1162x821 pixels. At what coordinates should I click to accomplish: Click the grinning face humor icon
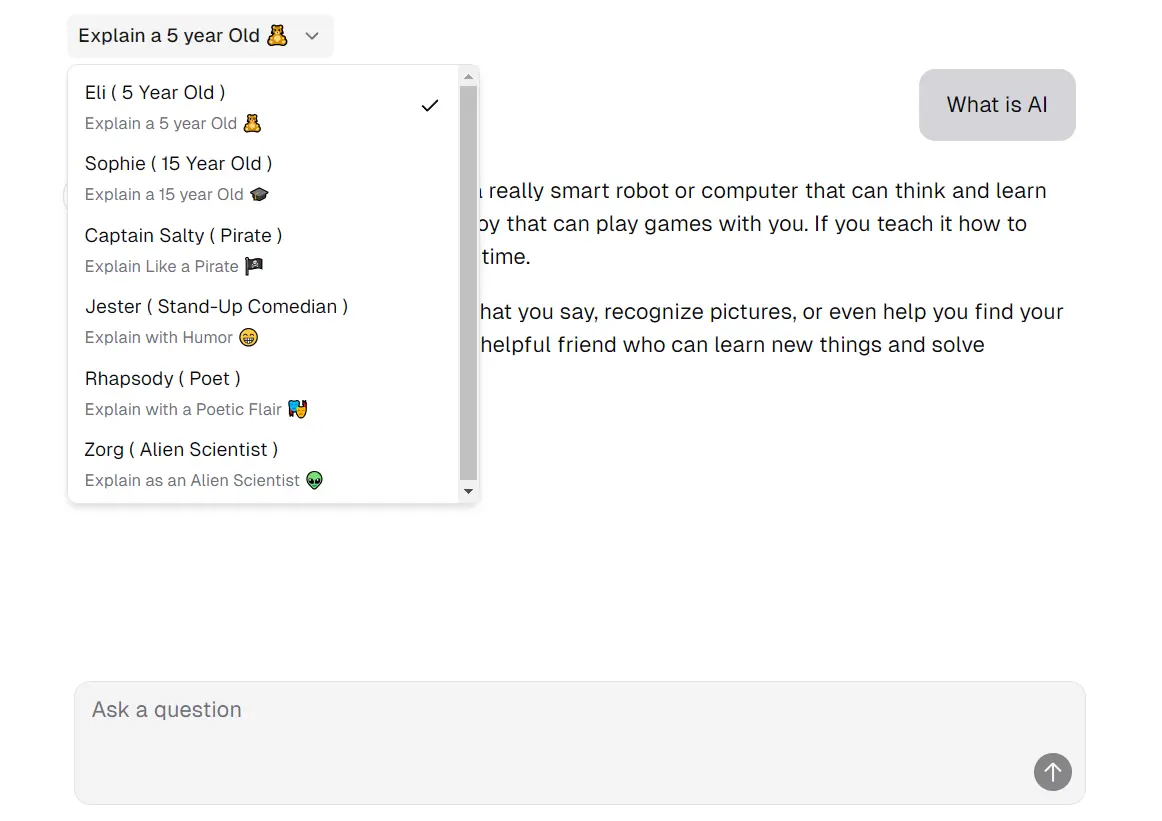pos(248,337)
